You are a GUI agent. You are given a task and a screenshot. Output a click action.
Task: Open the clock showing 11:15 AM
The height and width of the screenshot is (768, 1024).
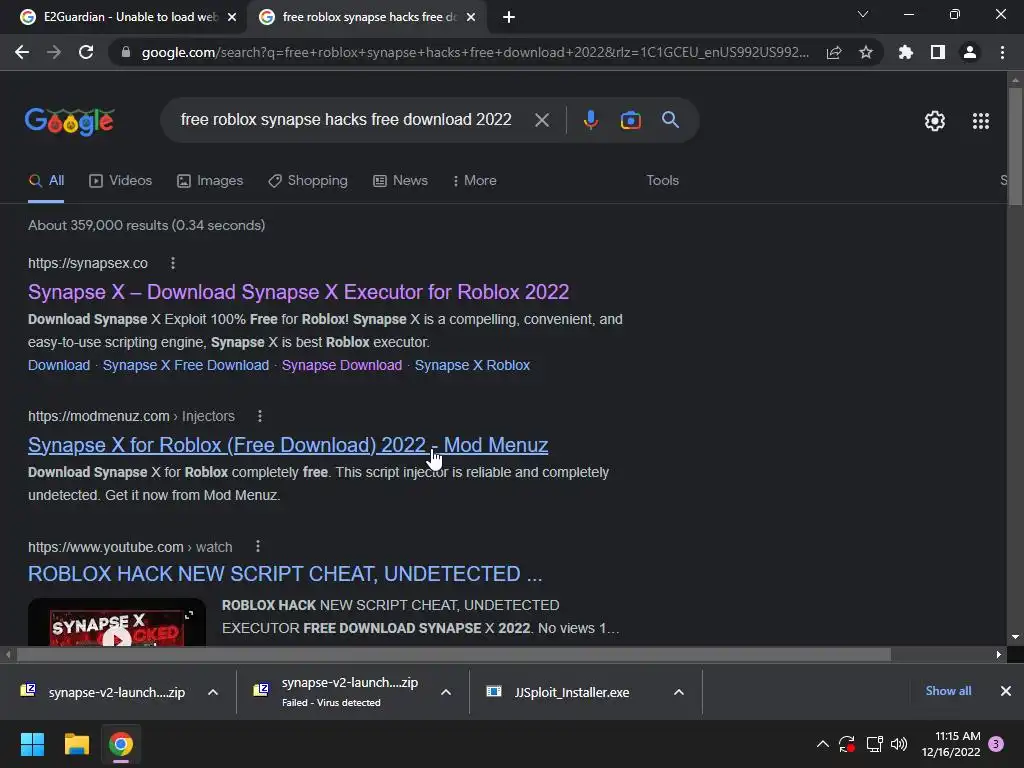click(x=951, y=744)
